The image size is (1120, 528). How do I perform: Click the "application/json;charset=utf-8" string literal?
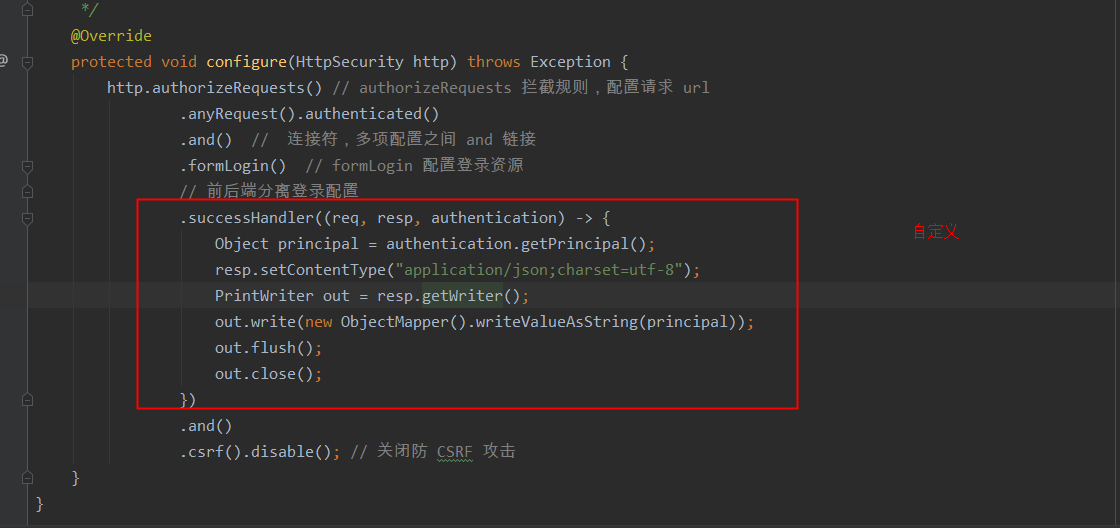point(544,270)
